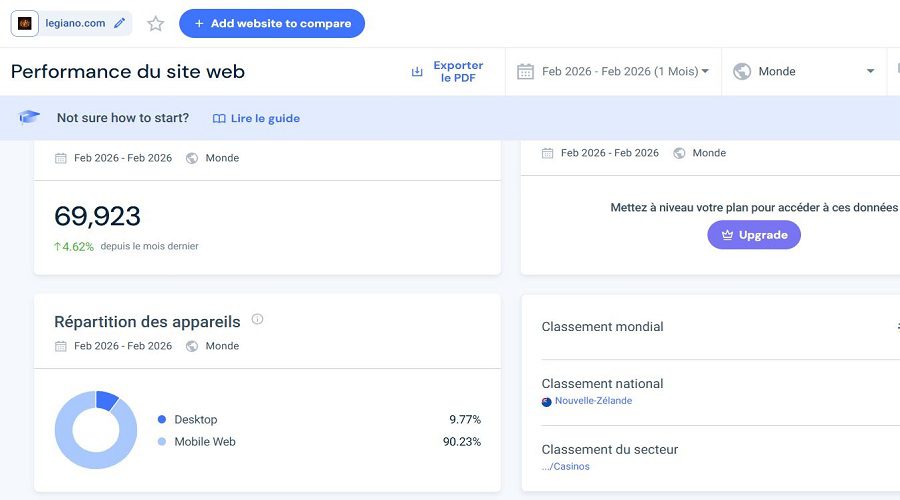Click the Mobile Web 90.23% value

click(462, 441)
